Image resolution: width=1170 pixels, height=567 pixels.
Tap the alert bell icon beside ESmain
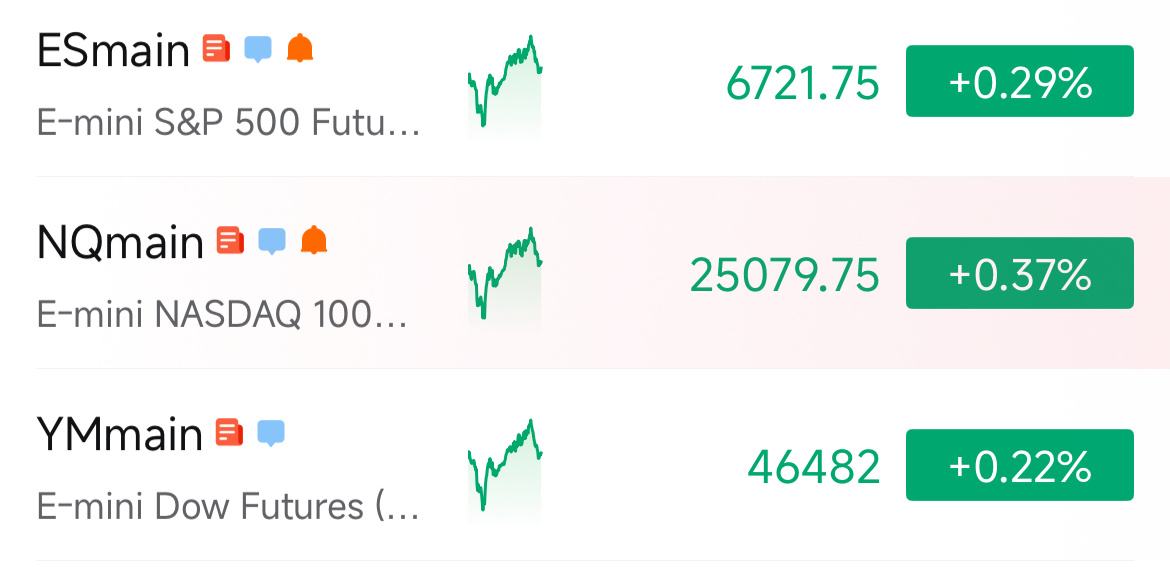300,48
